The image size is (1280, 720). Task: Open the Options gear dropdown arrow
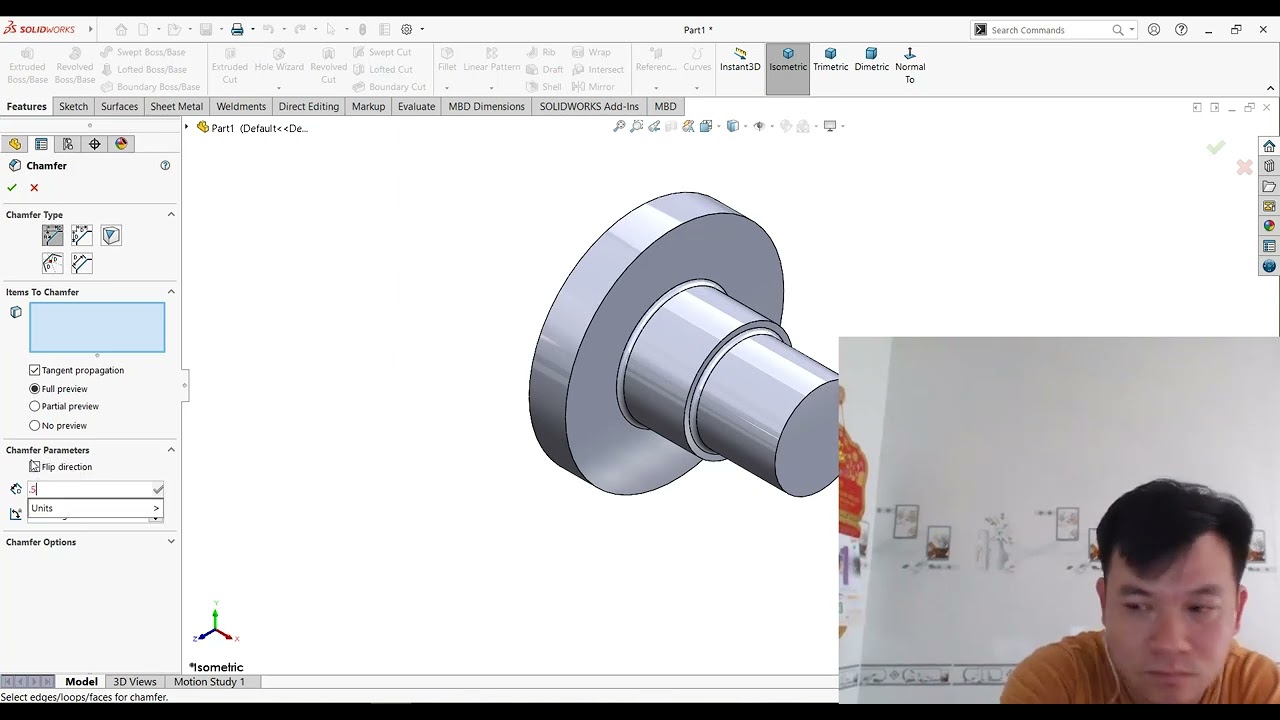pos(422,30)
